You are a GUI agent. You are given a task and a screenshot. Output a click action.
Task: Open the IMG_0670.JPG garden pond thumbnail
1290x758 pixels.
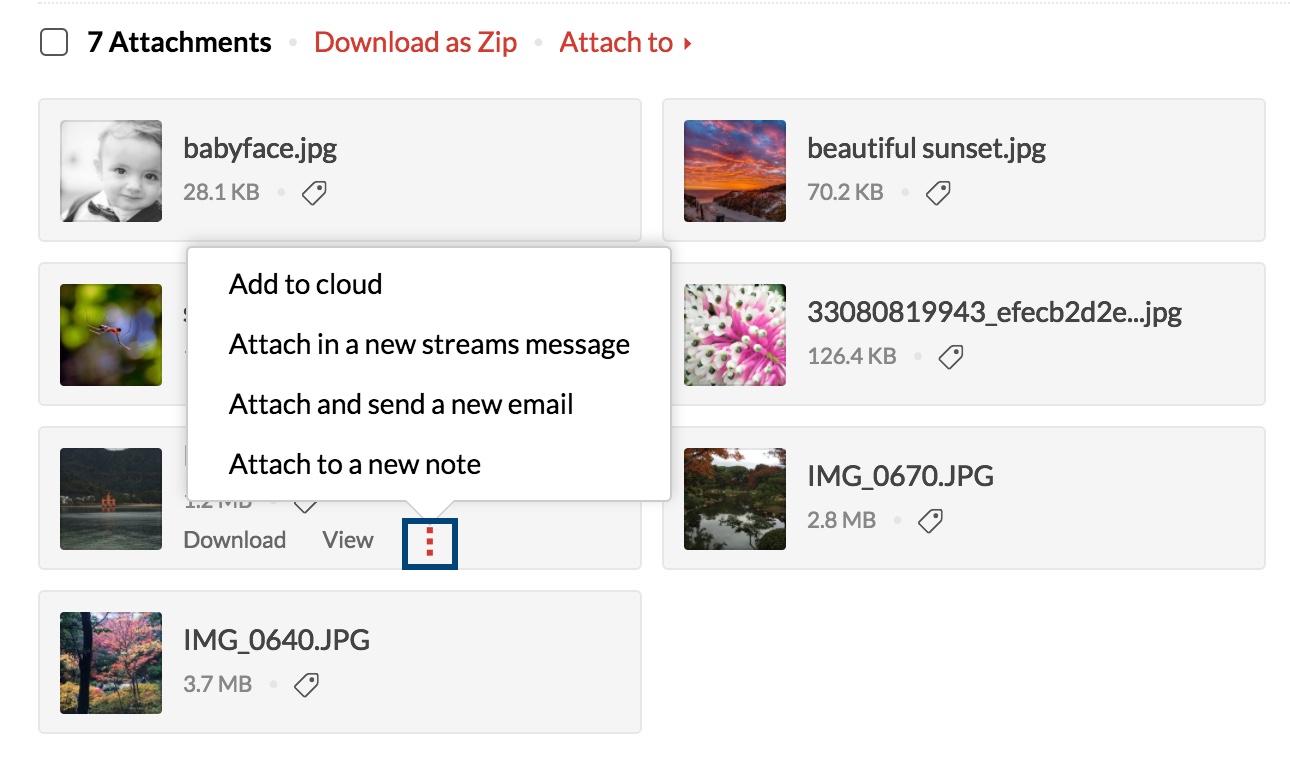pyautogui.click(x=735, y=499)
